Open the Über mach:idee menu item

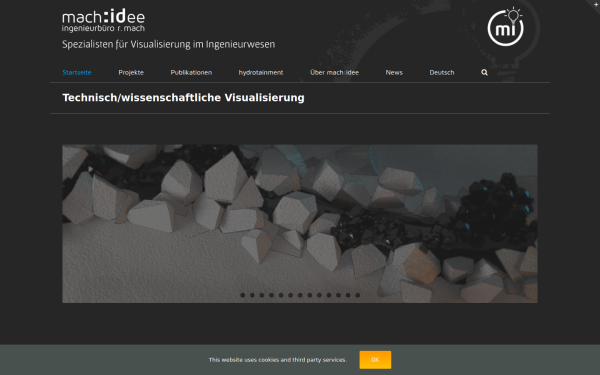[334, 72]
